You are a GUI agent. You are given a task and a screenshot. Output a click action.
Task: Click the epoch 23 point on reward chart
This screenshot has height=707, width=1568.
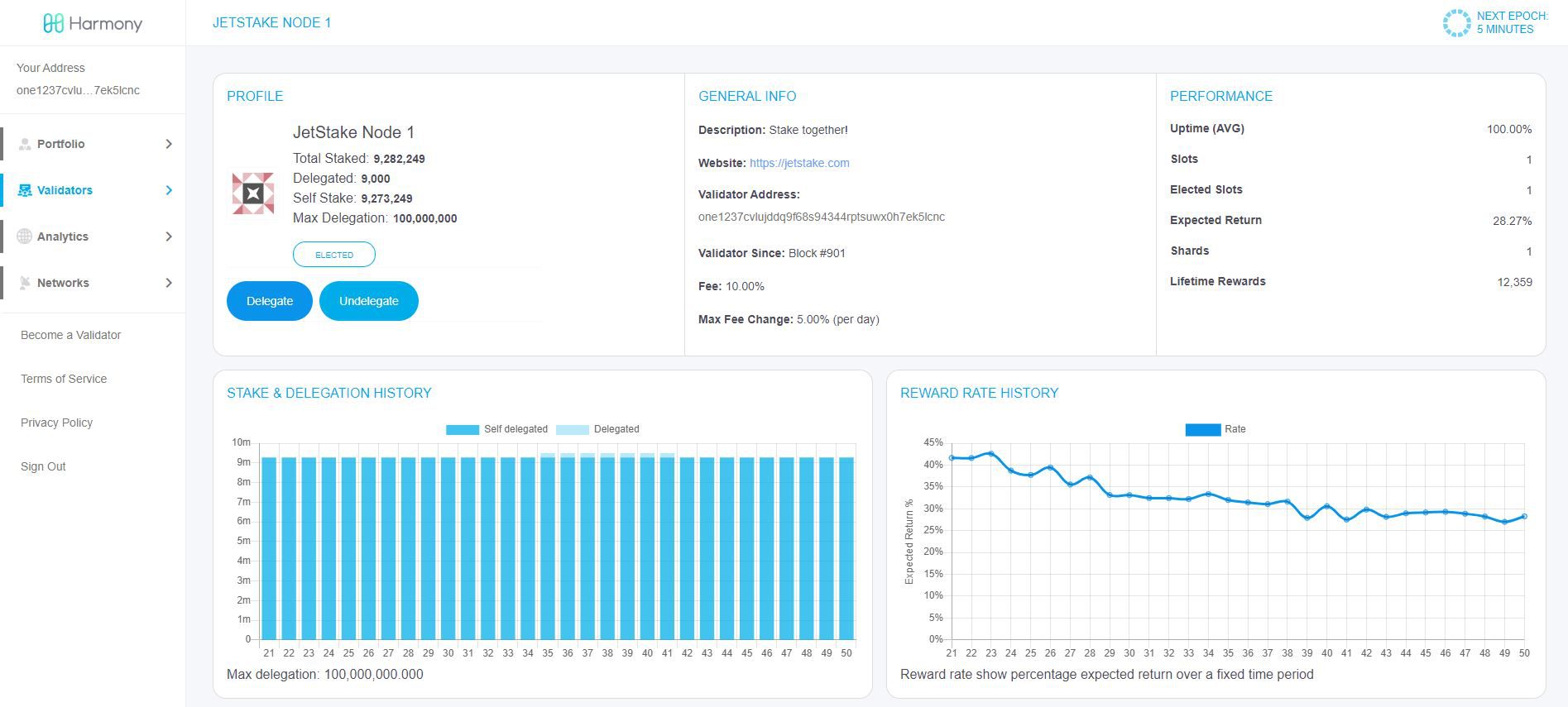[991, 453]
